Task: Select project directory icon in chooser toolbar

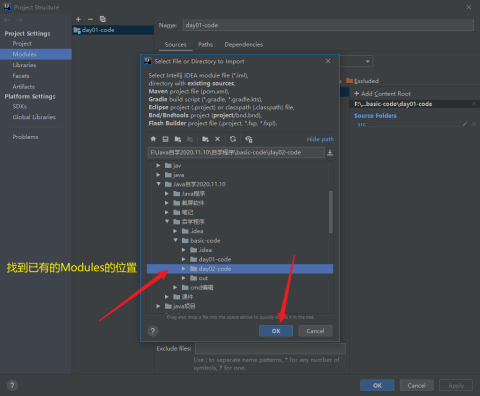Action: (178, 139)
